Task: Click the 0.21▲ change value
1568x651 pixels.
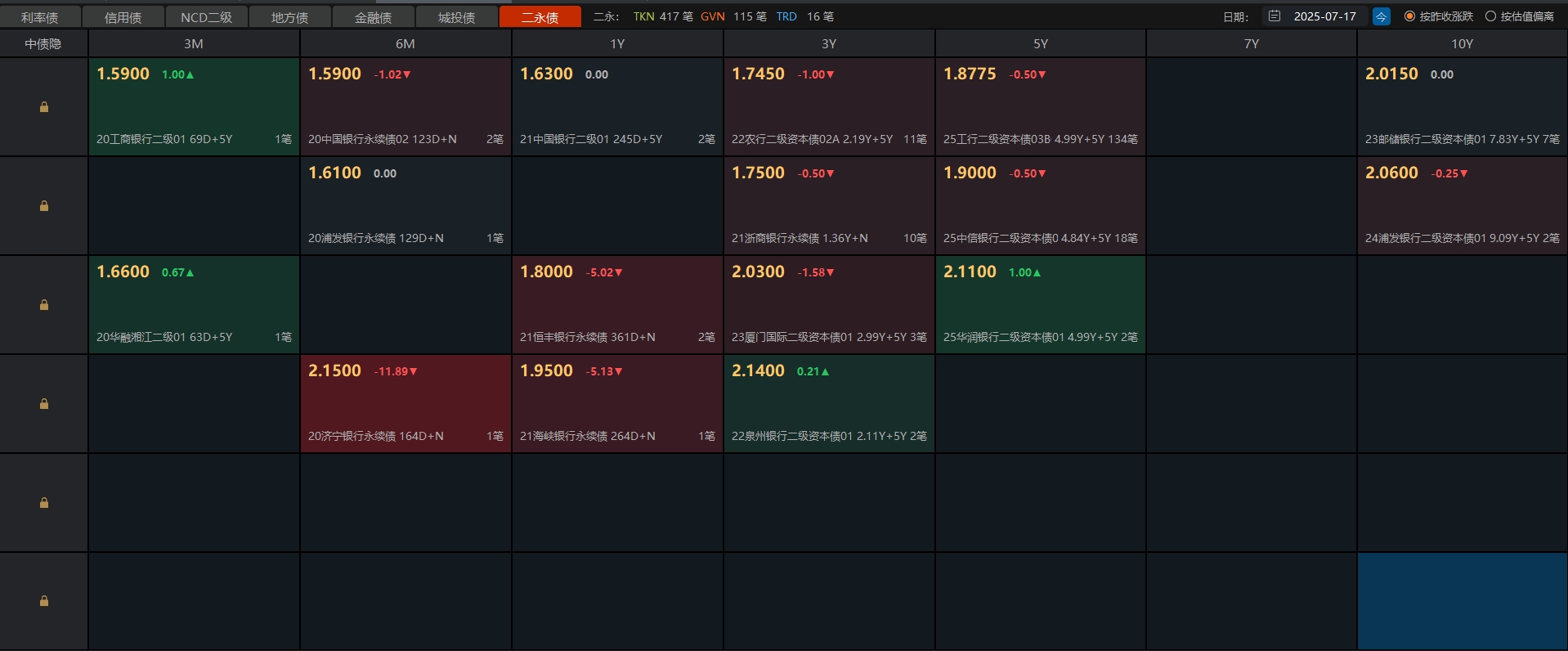Action: pos(813,371)
